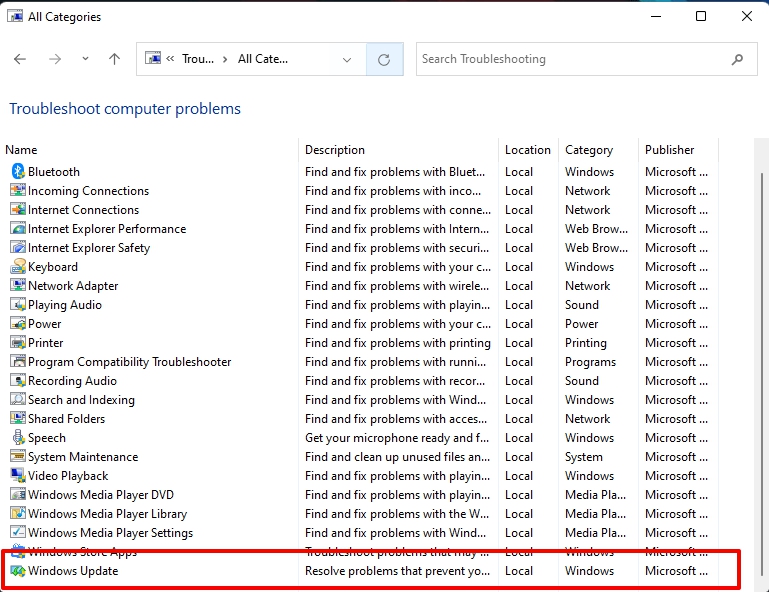Click the Windows Media Player DVD icon

pos(18,494)
